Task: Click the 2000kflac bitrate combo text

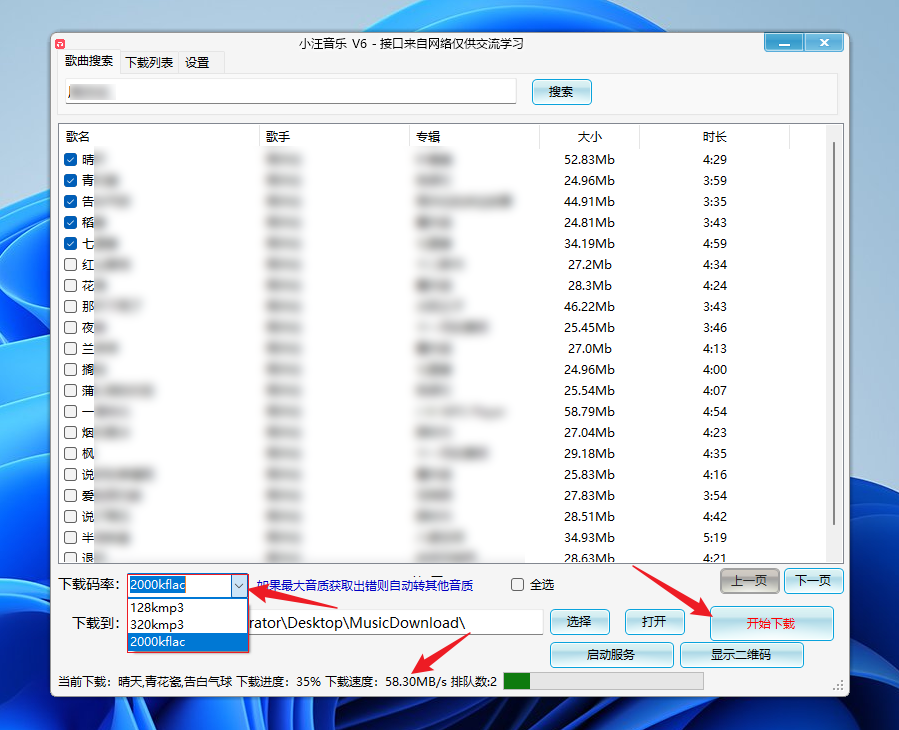Action: click(x=158, y=585)
